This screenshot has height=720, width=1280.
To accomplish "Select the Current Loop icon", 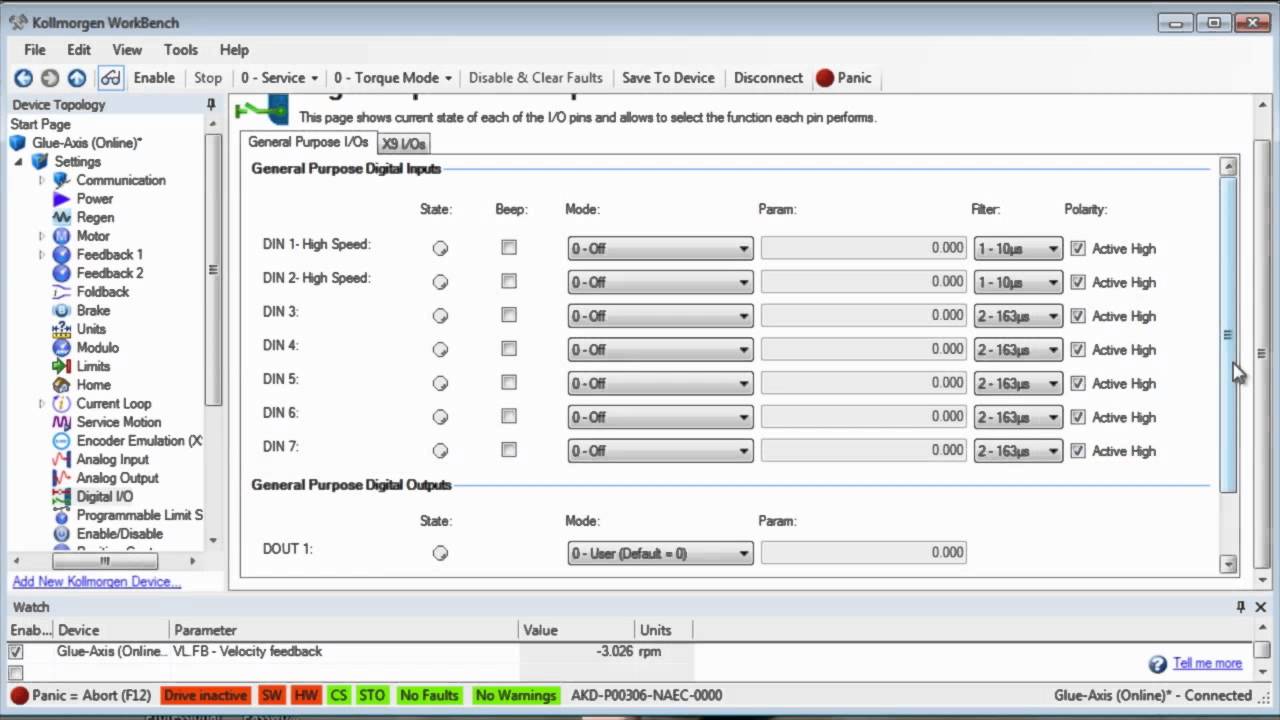I will (62, 404).
